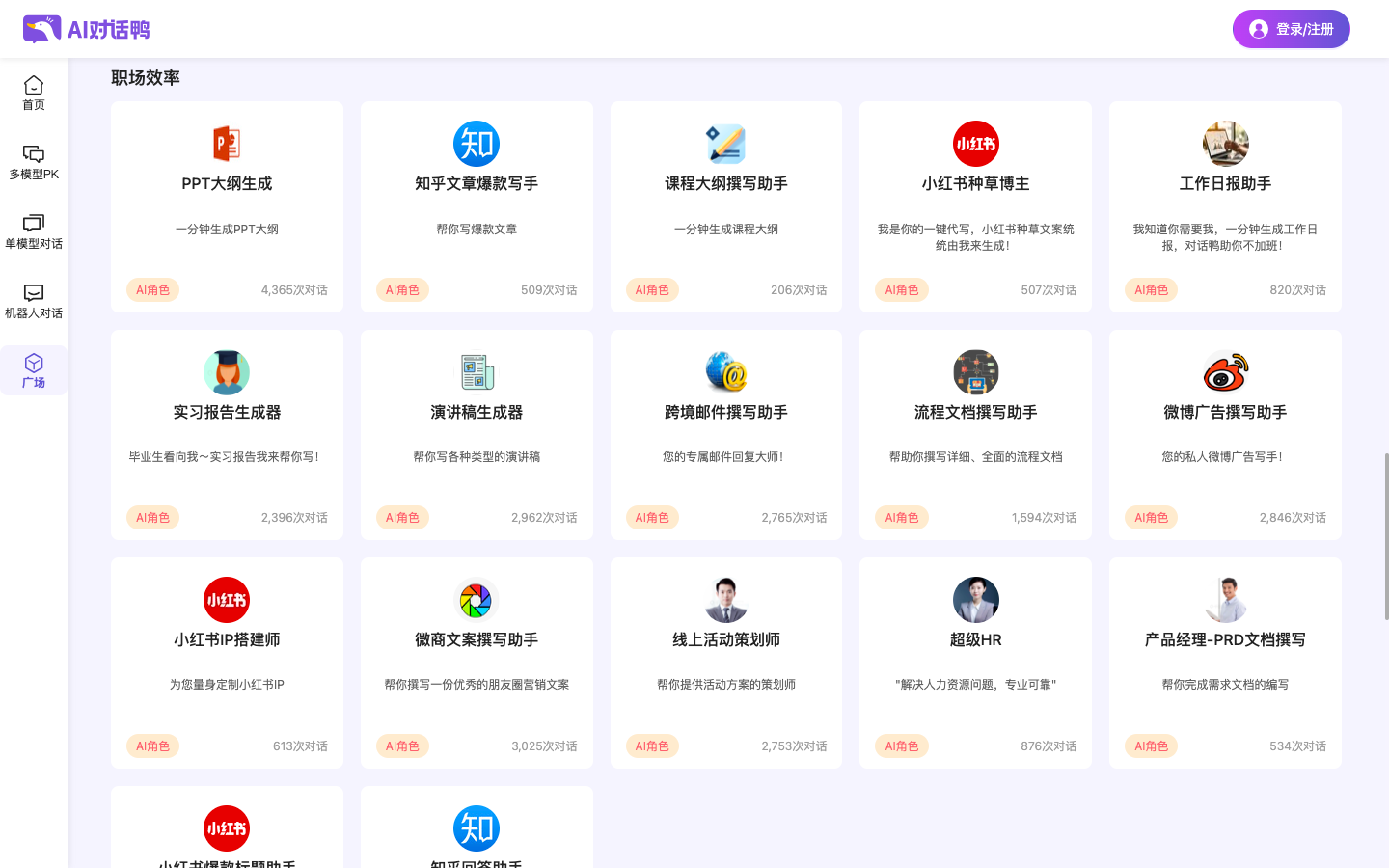The width and height of the screenshot is (1389, 868).
Task: Select 广场 in the sidebar
Action: (x=34, y=370)
